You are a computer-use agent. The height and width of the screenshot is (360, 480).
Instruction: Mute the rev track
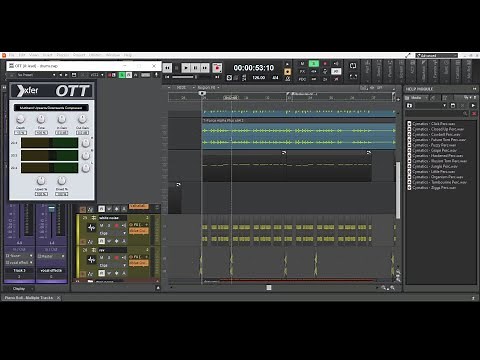102,258
